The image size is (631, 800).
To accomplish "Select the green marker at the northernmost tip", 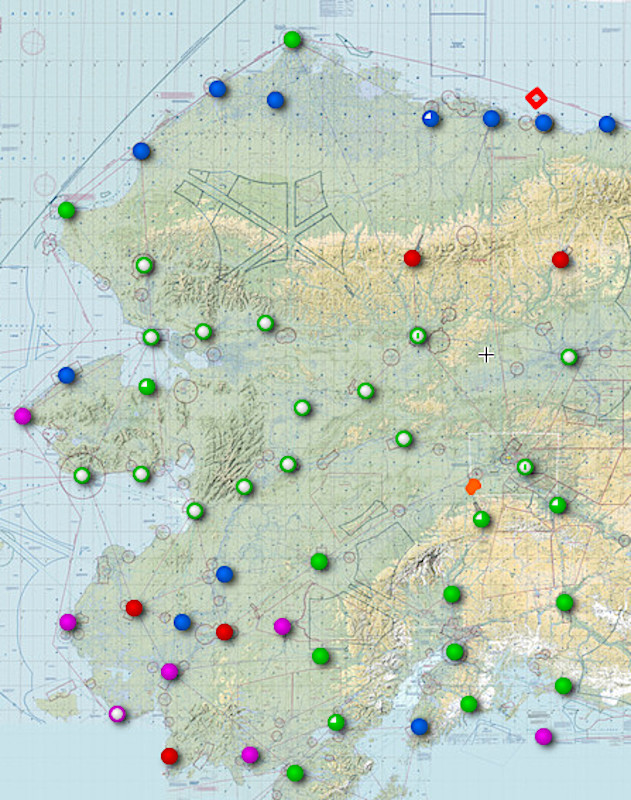I will point(292,40).
